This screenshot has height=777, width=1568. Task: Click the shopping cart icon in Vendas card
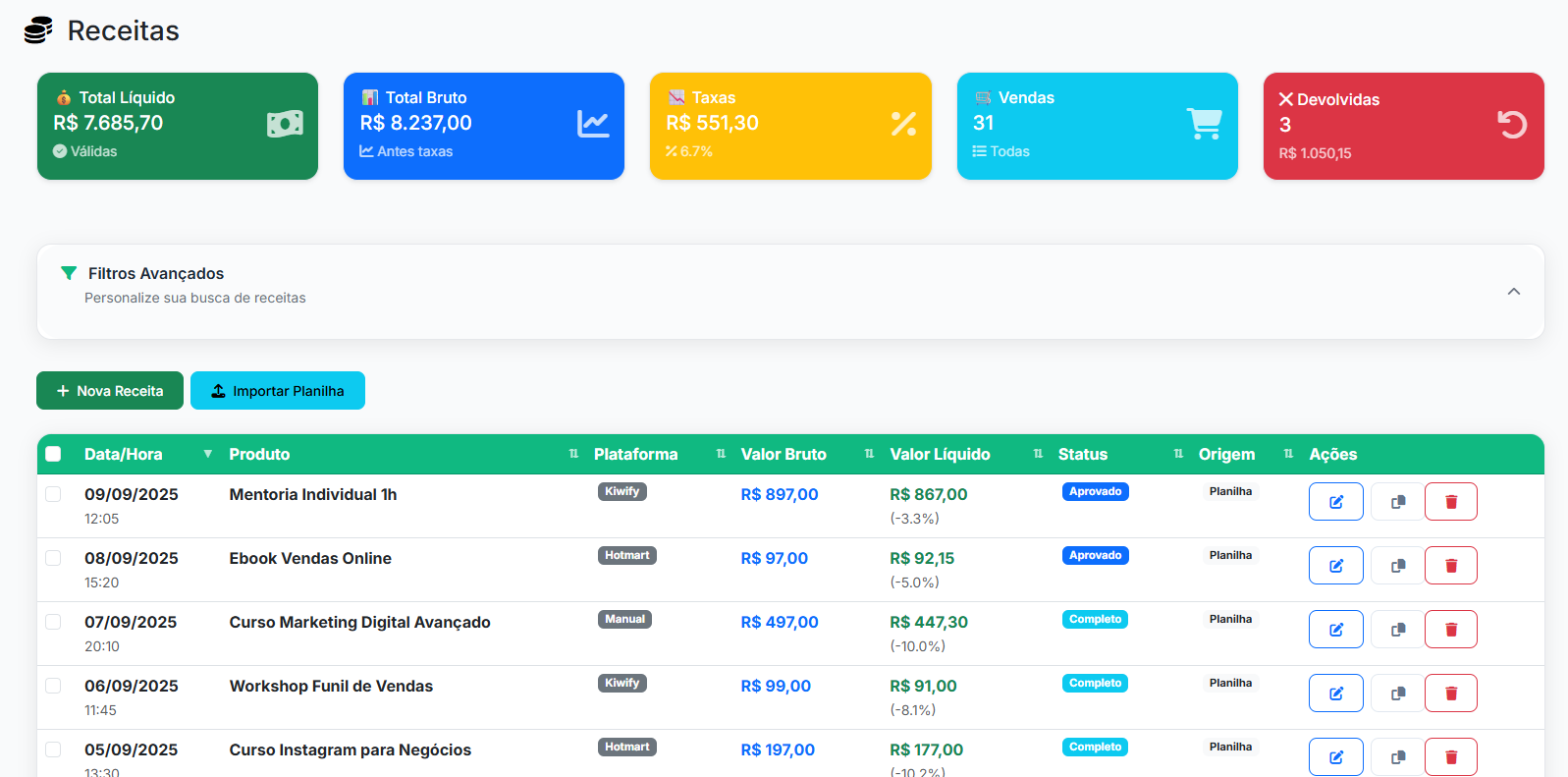[1204, 124]
